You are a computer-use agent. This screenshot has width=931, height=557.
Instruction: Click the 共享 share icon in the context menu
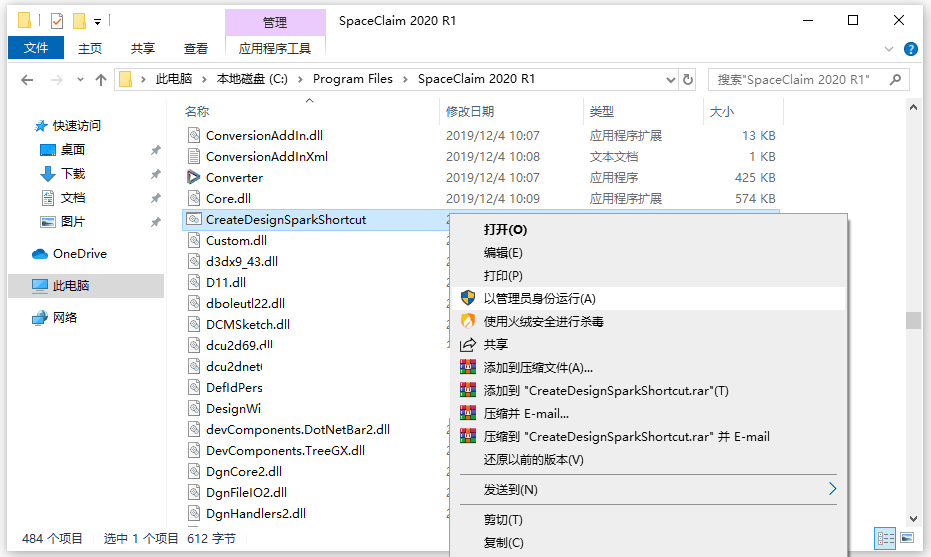coord(468,344)
